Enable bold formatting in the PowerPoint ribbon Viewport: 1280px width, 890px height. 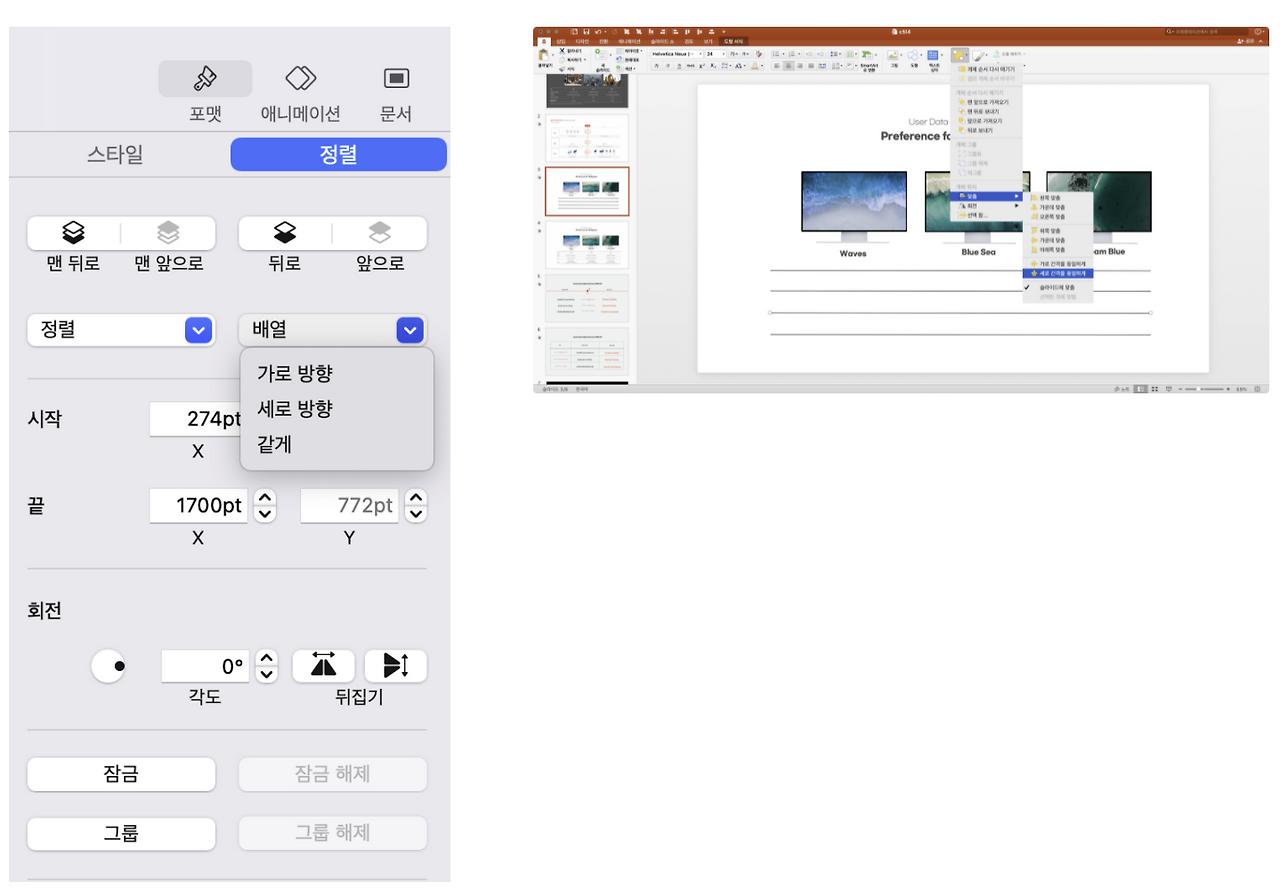click(x=656, y=65)
